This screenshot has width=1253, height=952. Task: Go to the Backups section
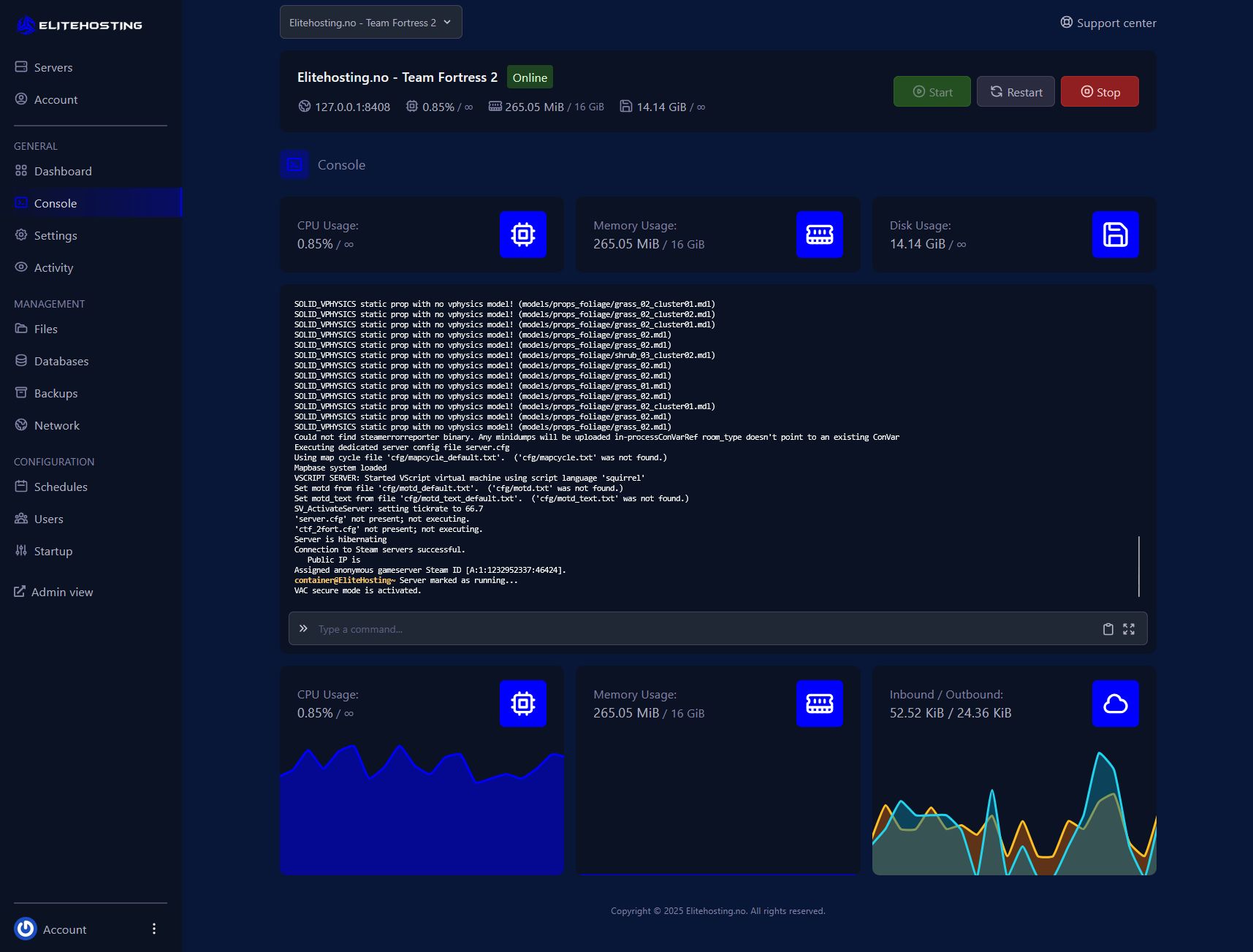click(56, 393)
